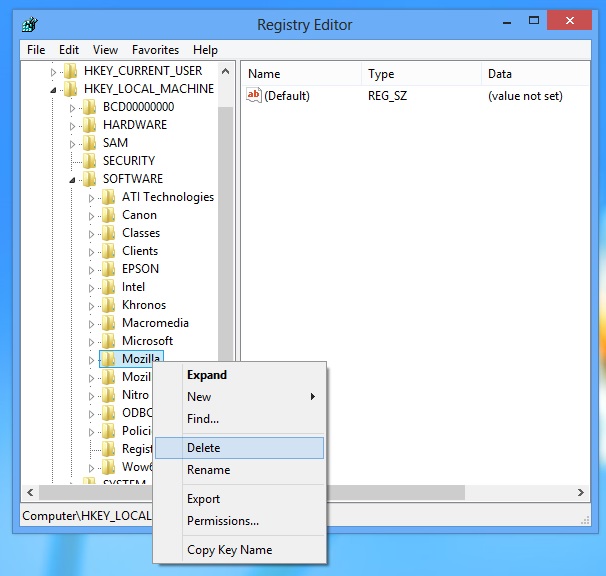Image resolution: width=606 pixels, height=576 pixels.
Task: Click the tree scroll-up arrow
Action: click(x=226, y=71)
